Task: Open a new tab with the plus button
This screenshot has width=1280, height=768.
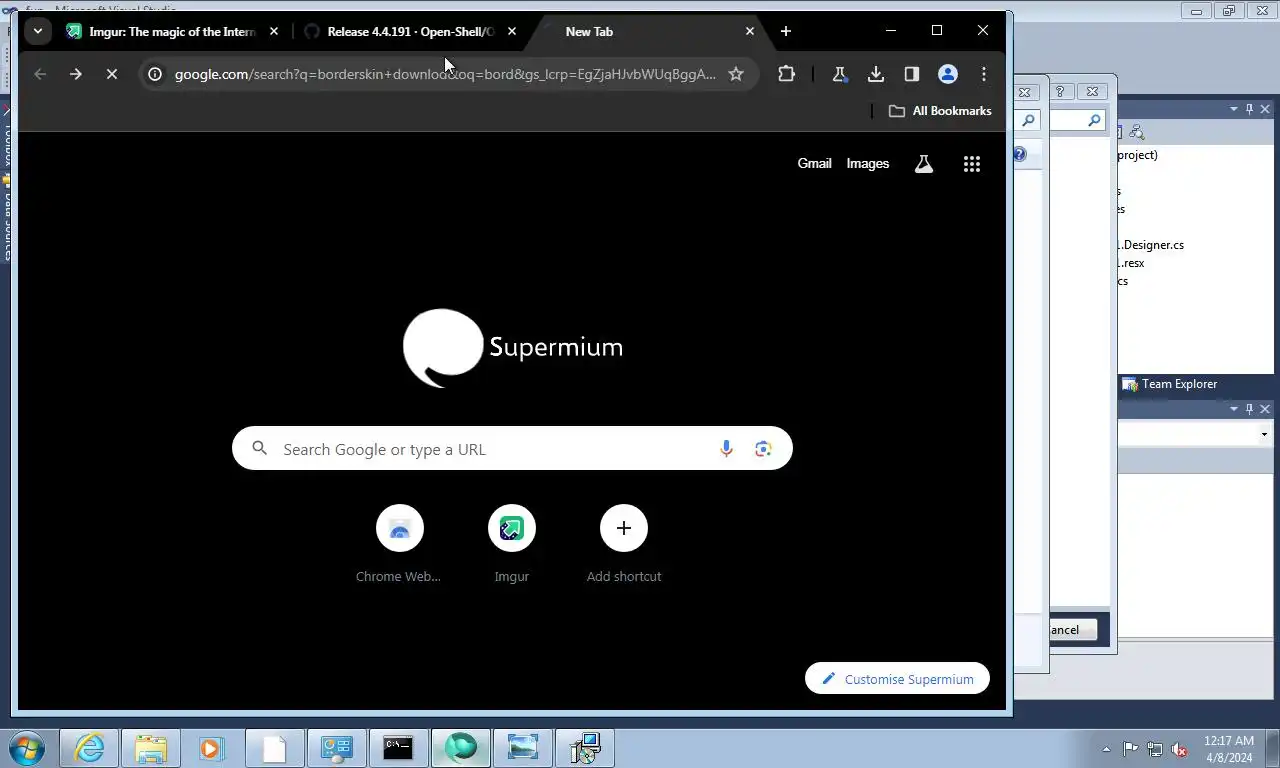Action: click(x=786, y=32)
